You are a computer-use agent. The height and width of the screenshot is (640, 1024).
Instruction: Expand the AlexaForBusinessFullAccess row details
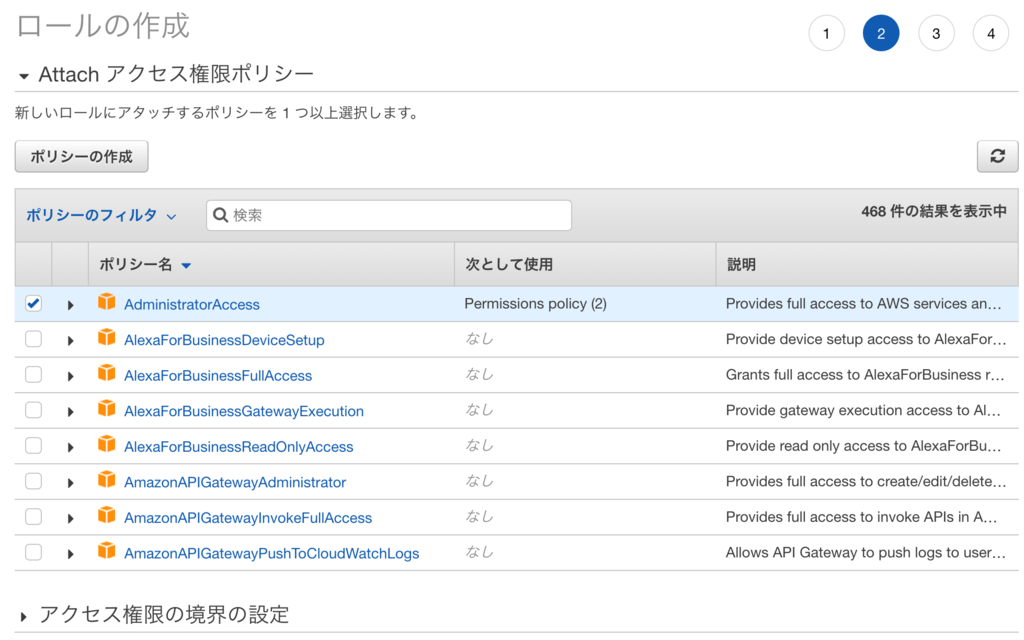[71, 376]
